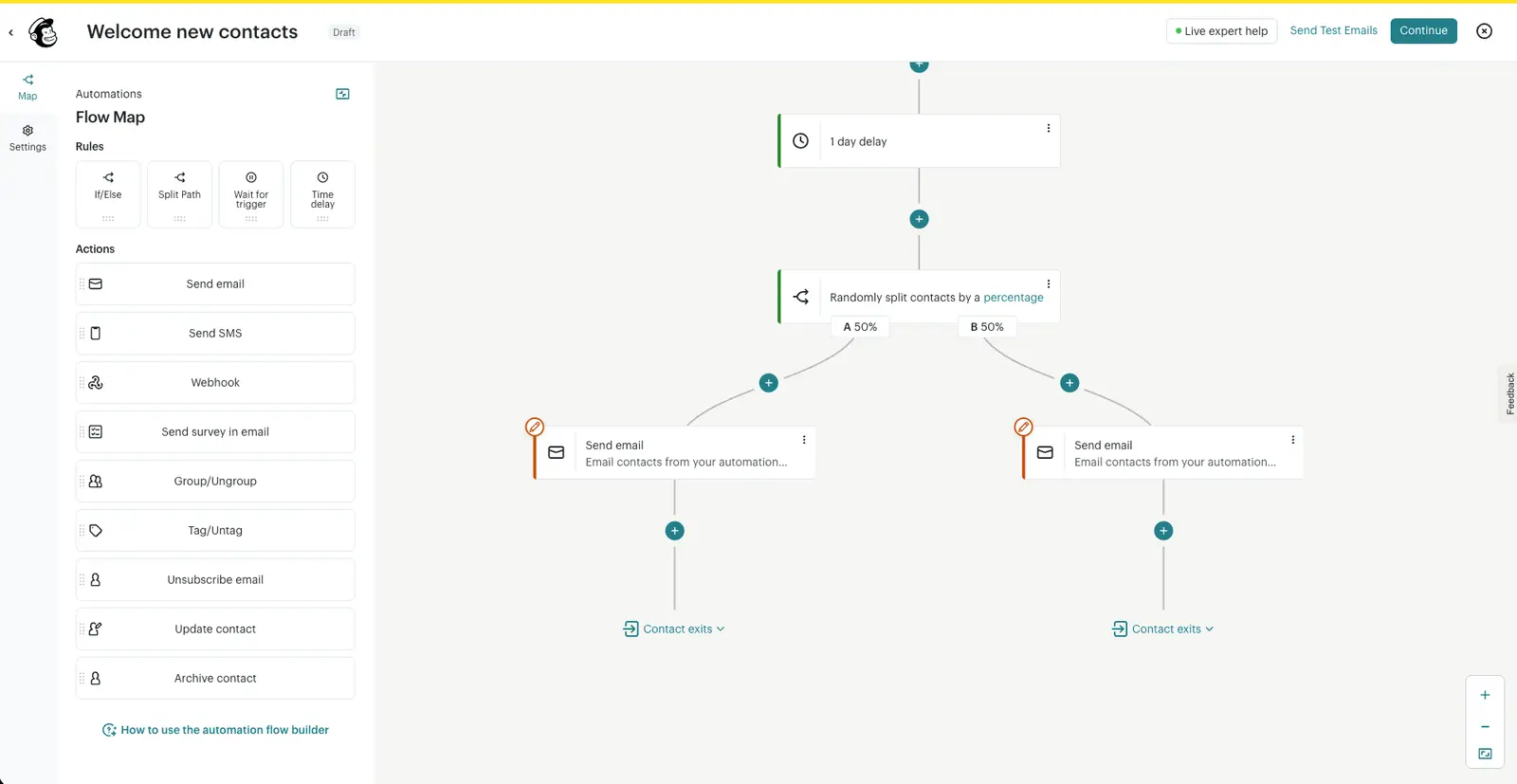Click the envelope icon in left Send email card
Image resolution: width=1517 pixels, height=784 pixels.
click(x=557, y=453)
